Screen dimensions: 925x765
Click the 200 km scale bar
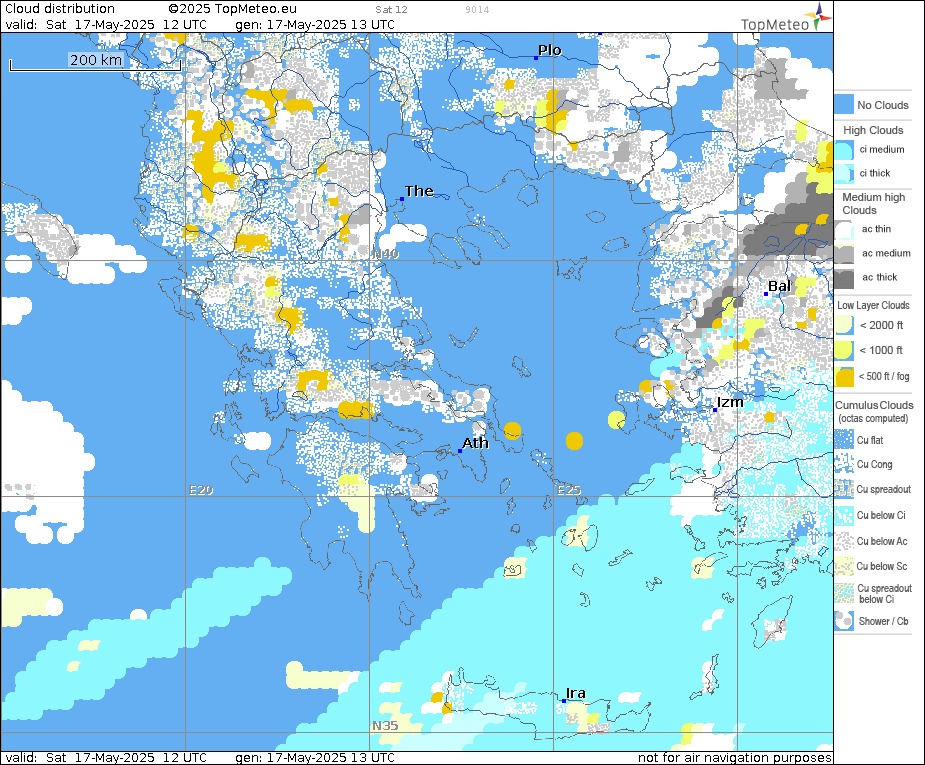point(95,62)
